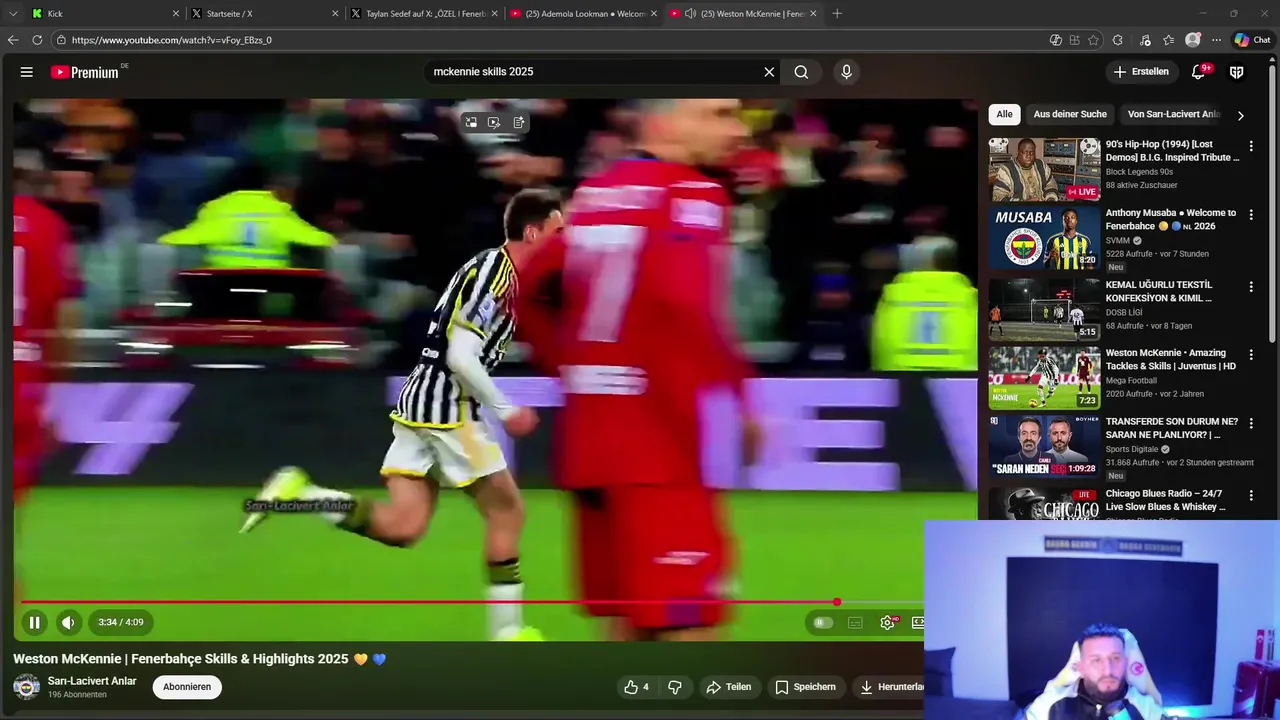Open the YouTube hamburger guide menu
The width and height of the screenshot is (1280, 720).
point(27,72)
